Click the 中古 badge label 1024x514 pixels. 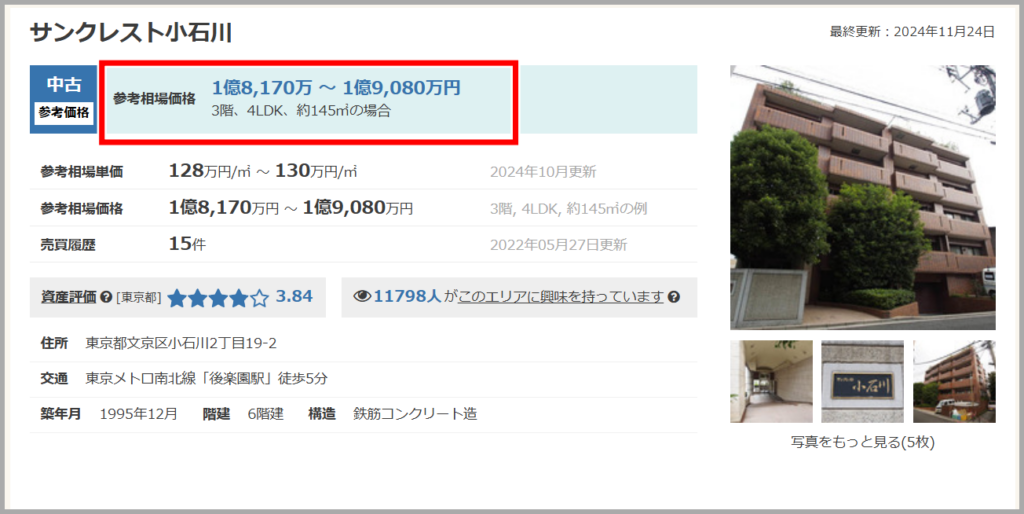[x=64, y=85]
